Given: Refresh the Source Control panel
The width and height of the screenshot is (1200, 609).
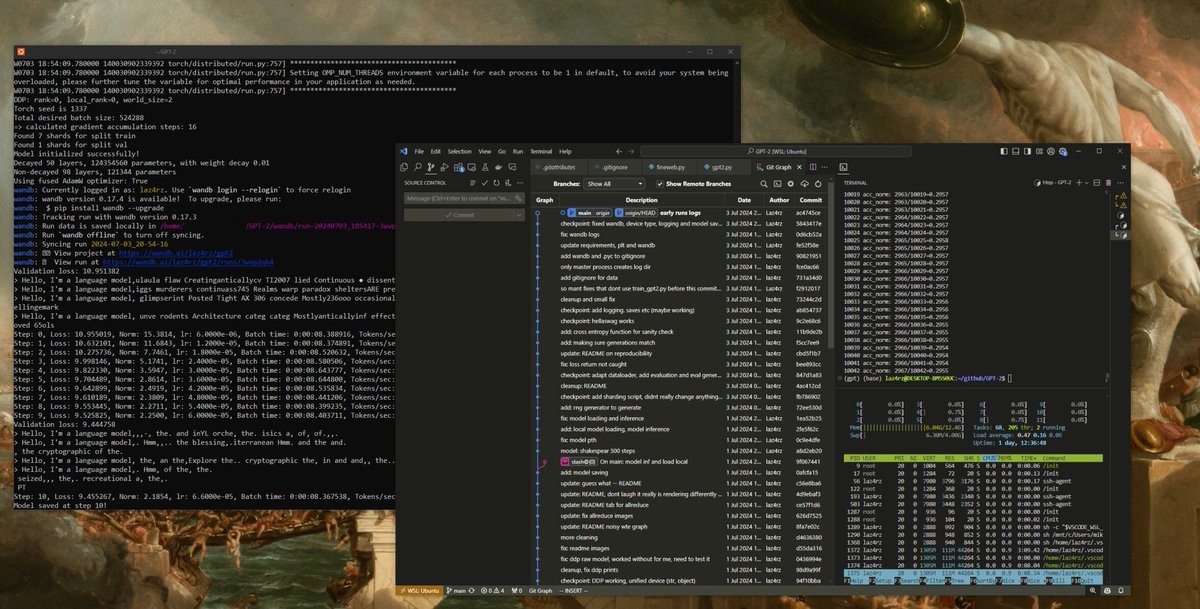Looking at the screenshot, I should (x=497, y=183).
